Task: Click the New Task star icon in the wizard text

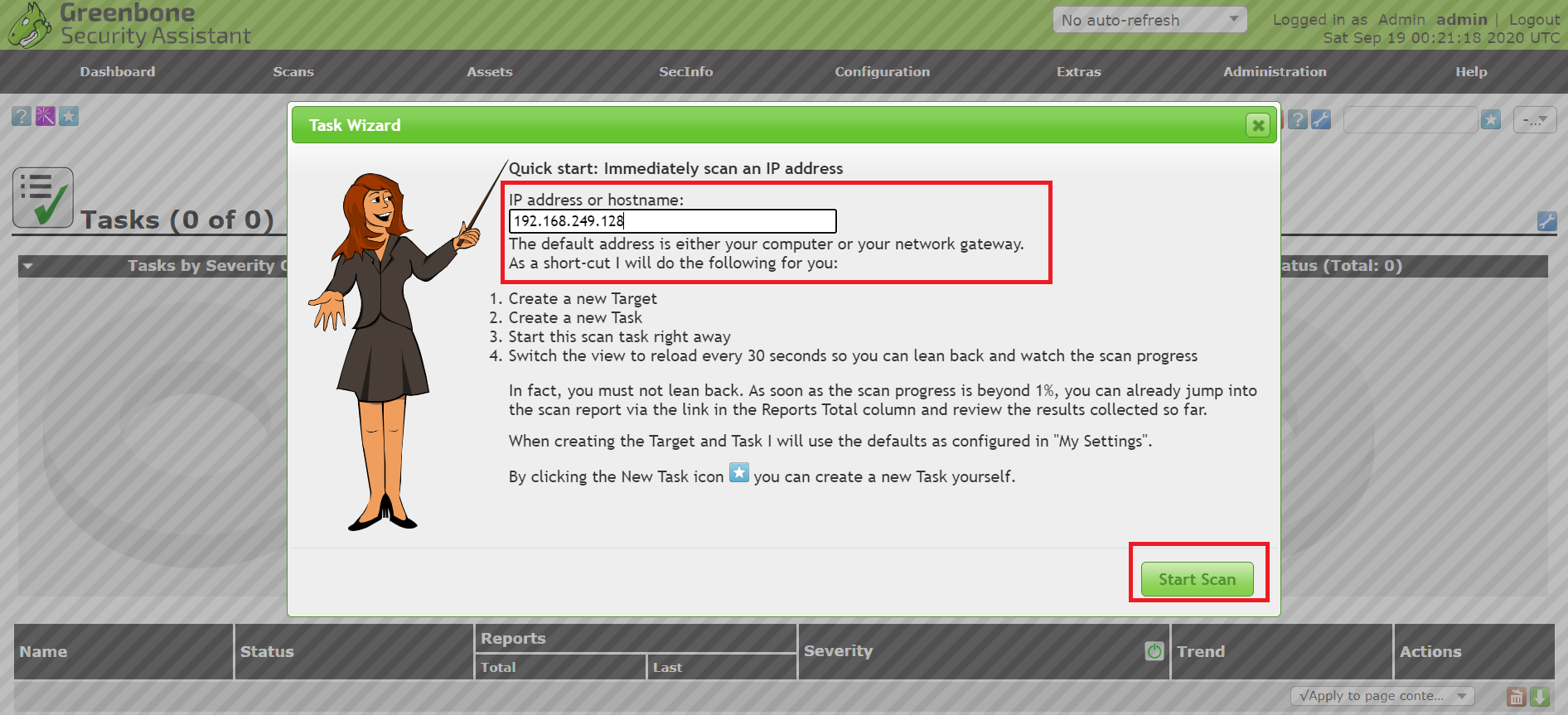Action: click(739, 472)
